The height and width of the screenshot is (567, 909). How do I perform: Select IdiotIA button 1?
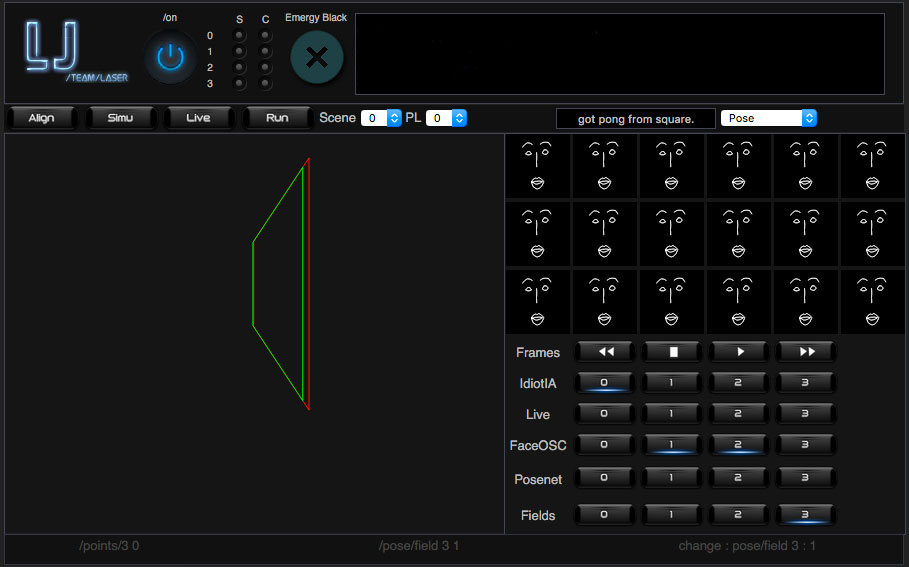click(x=672, y=383)
